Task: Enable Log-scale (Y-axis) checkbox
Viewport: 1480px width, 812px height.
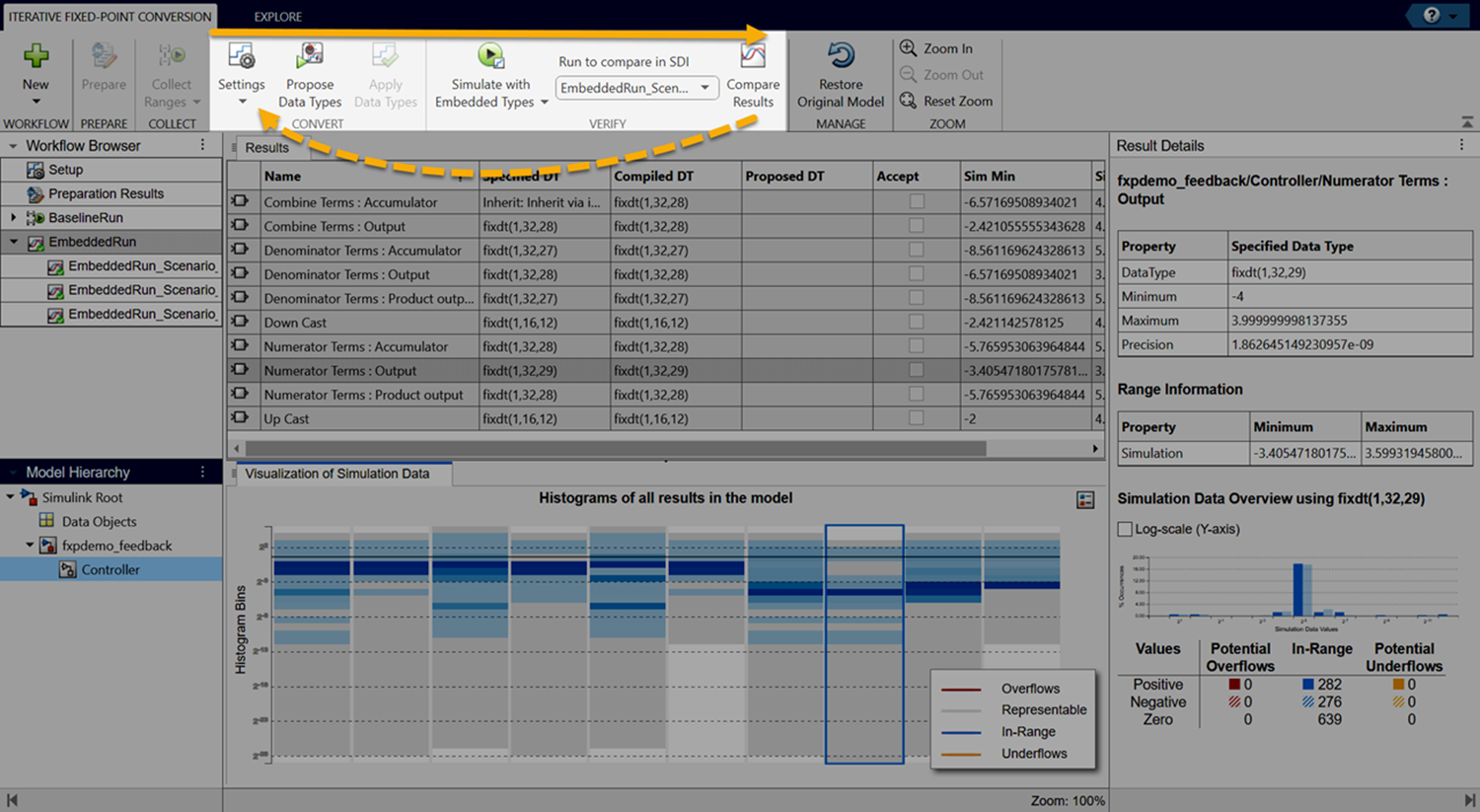Action: 1125,529
